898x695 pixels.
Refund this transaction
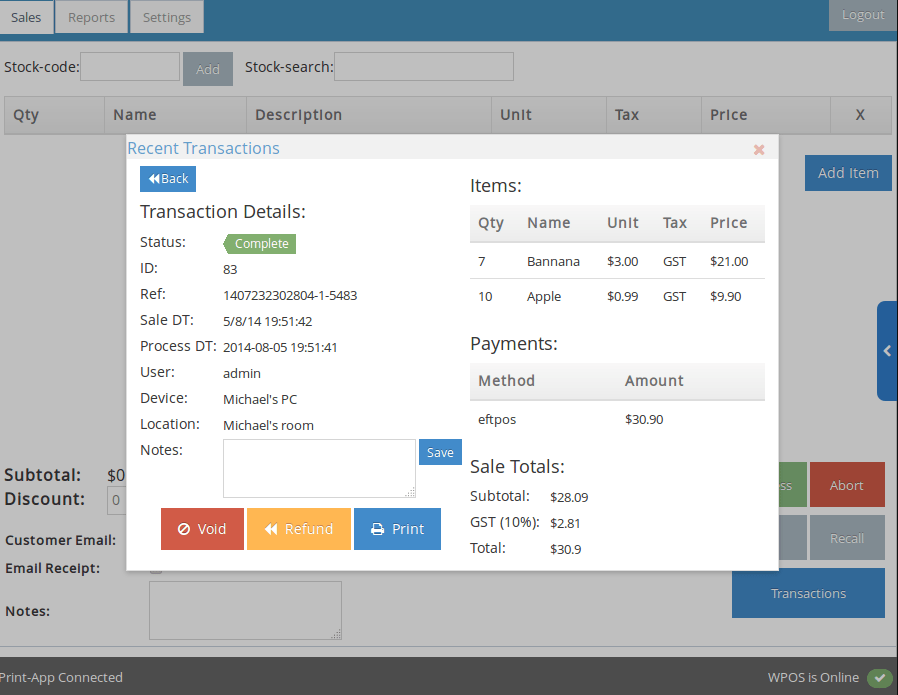point(298,529)
